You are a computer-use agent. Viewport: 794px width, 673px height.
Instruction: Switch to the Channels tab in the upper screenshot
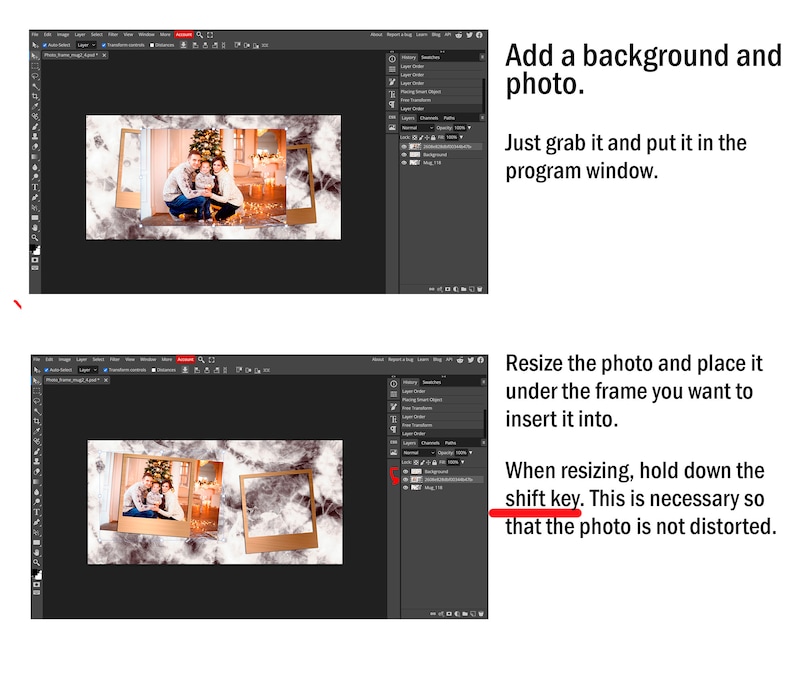(429, 118)
